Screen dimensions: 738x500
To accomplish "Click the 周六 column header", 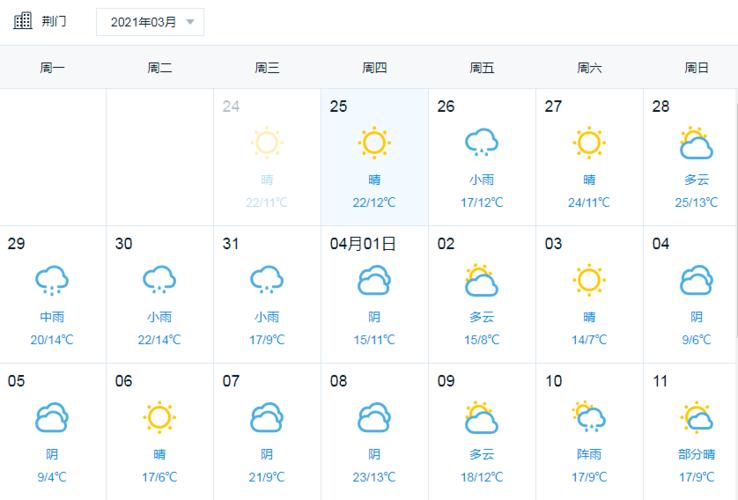I will point(589,68).
